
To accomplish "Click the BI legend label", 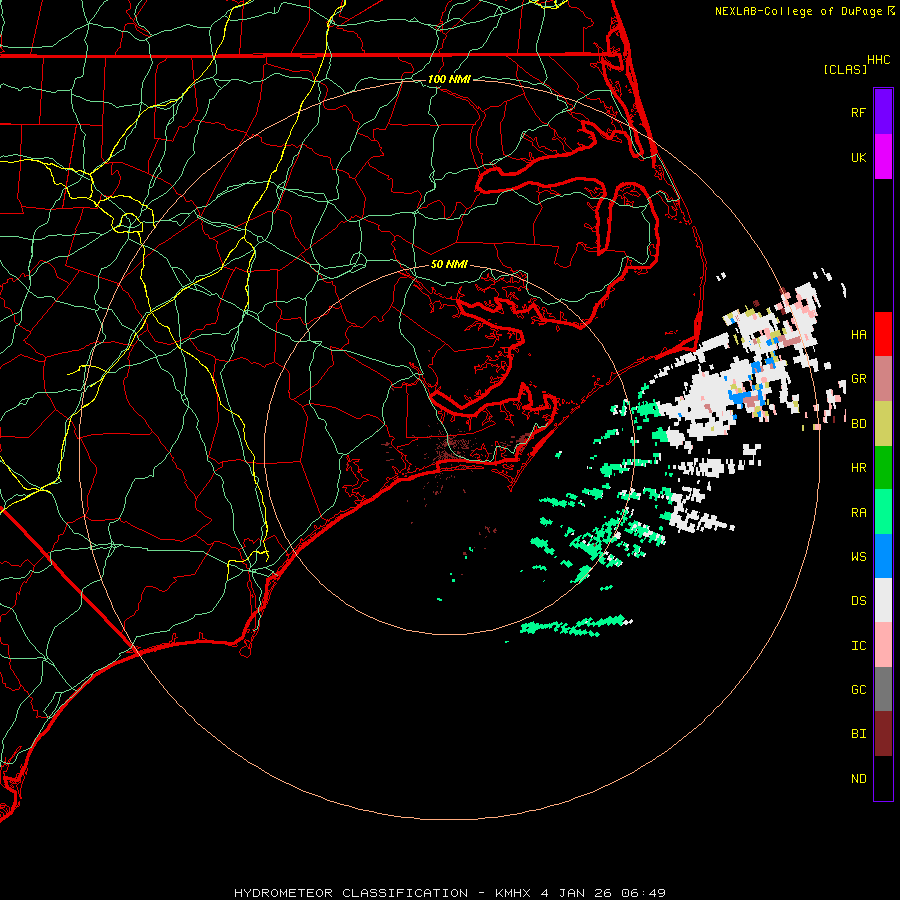I will pos(858,734).
